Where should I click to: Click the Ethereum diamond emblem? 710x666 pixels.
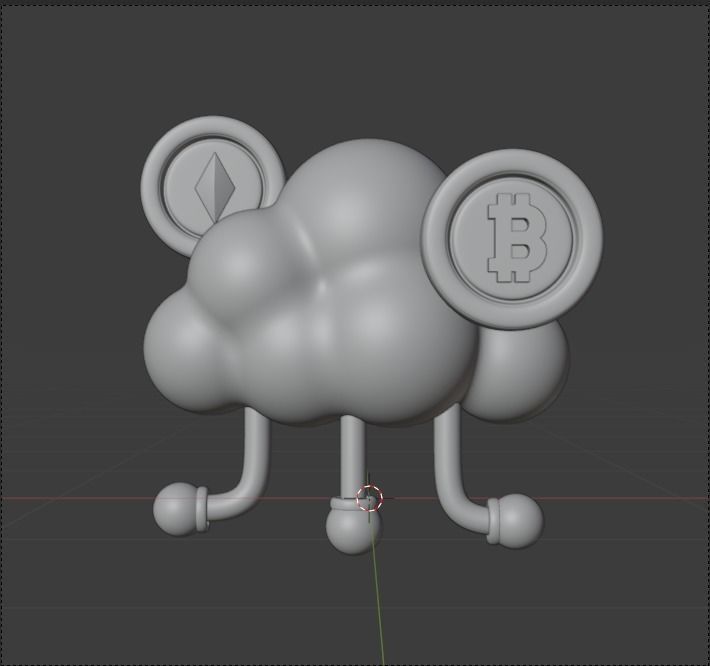point(216,188)
